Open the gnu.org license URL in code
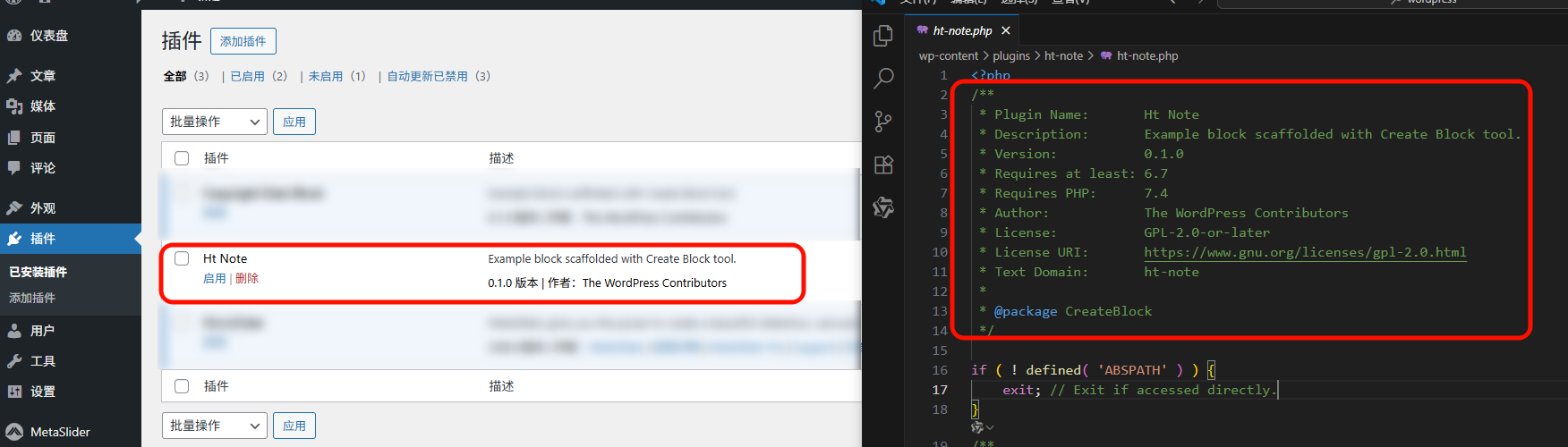Screen dimensions: 1568x447 [x=1305, y=252]
